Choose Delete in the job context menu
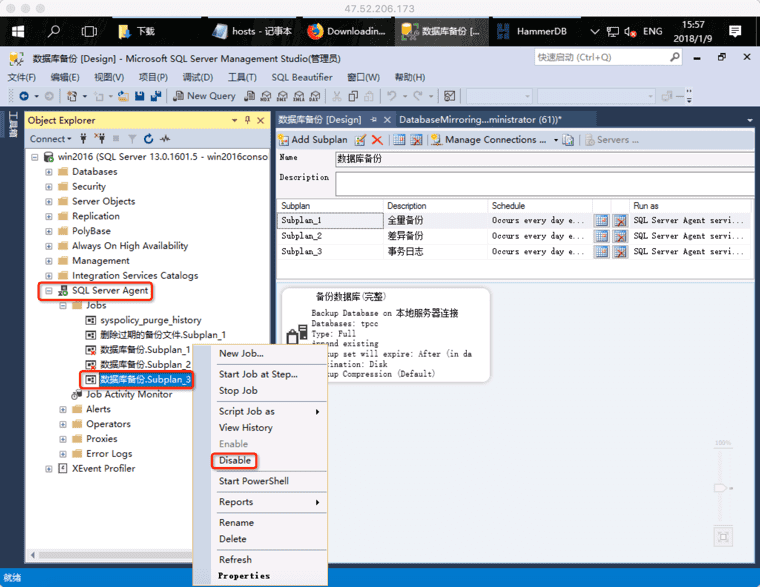 [x=233, y=539]
